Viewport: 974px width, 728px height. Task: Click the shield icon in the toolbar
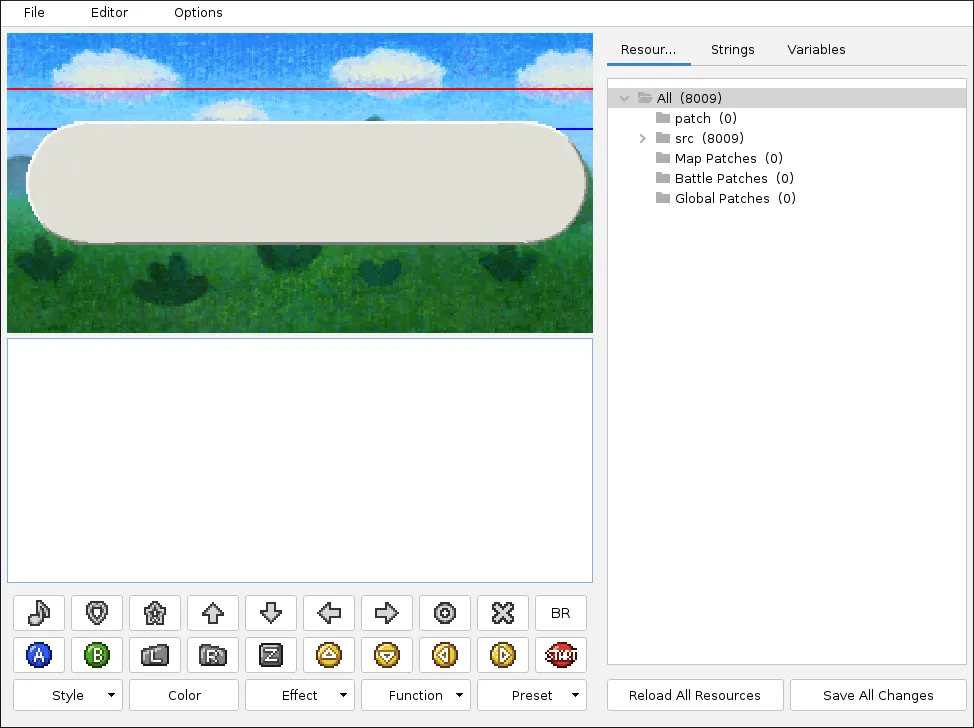click(96, 613)
